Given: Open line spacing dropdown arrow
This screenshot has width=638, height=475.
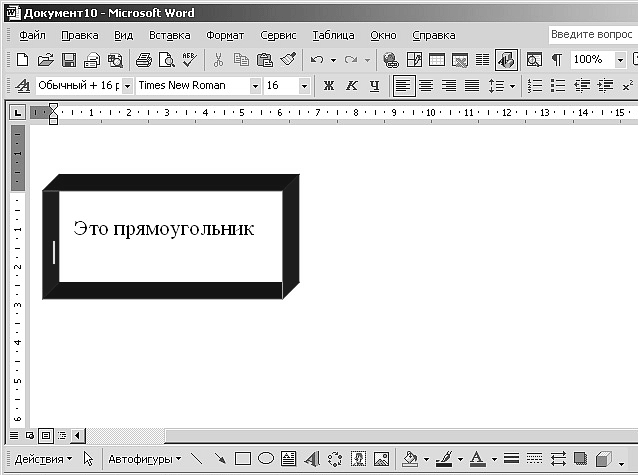Looking at the screenshot, I should 513,86.
